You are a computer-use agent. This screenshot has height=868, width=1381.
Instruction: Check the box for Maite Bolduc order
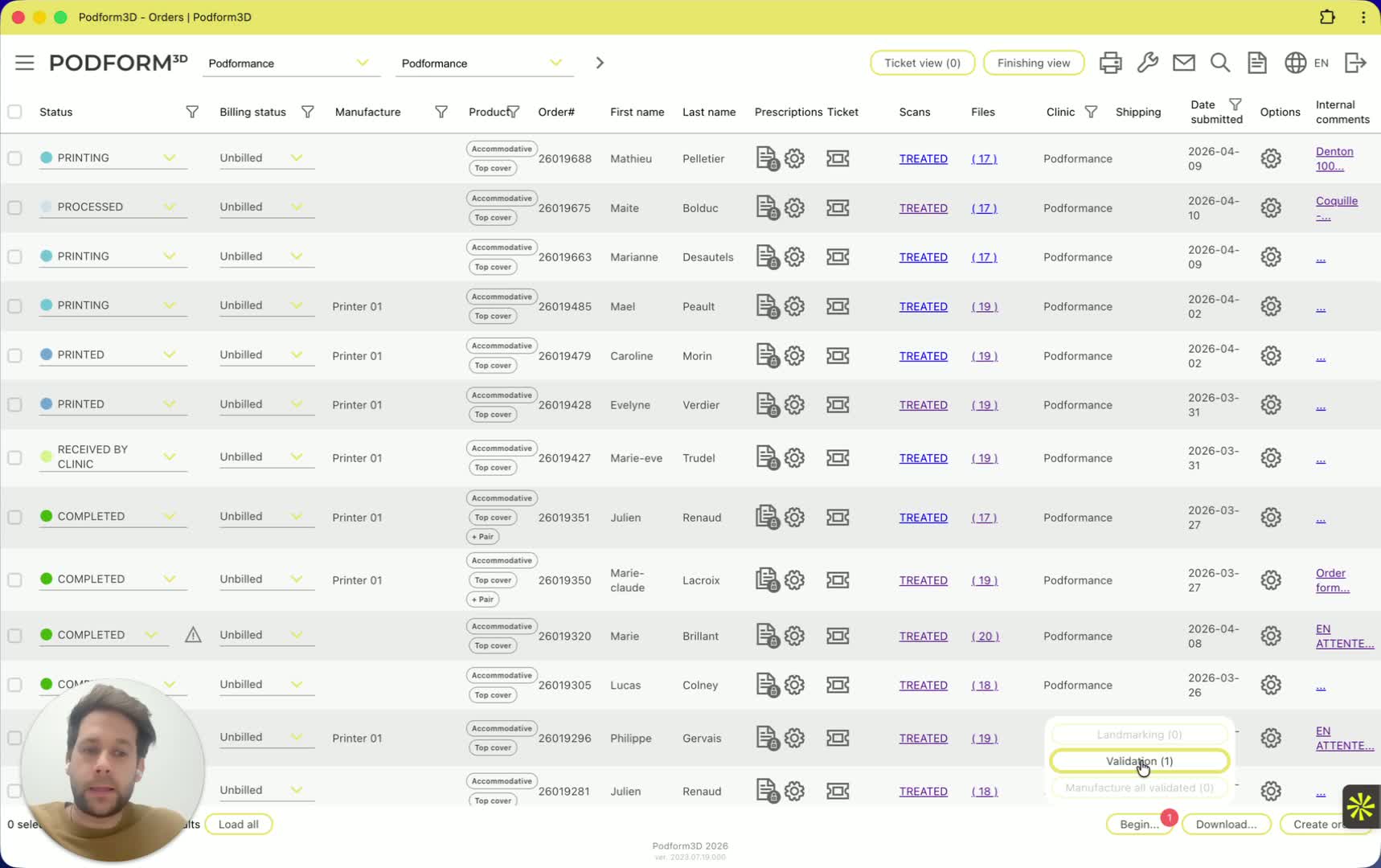14,207
